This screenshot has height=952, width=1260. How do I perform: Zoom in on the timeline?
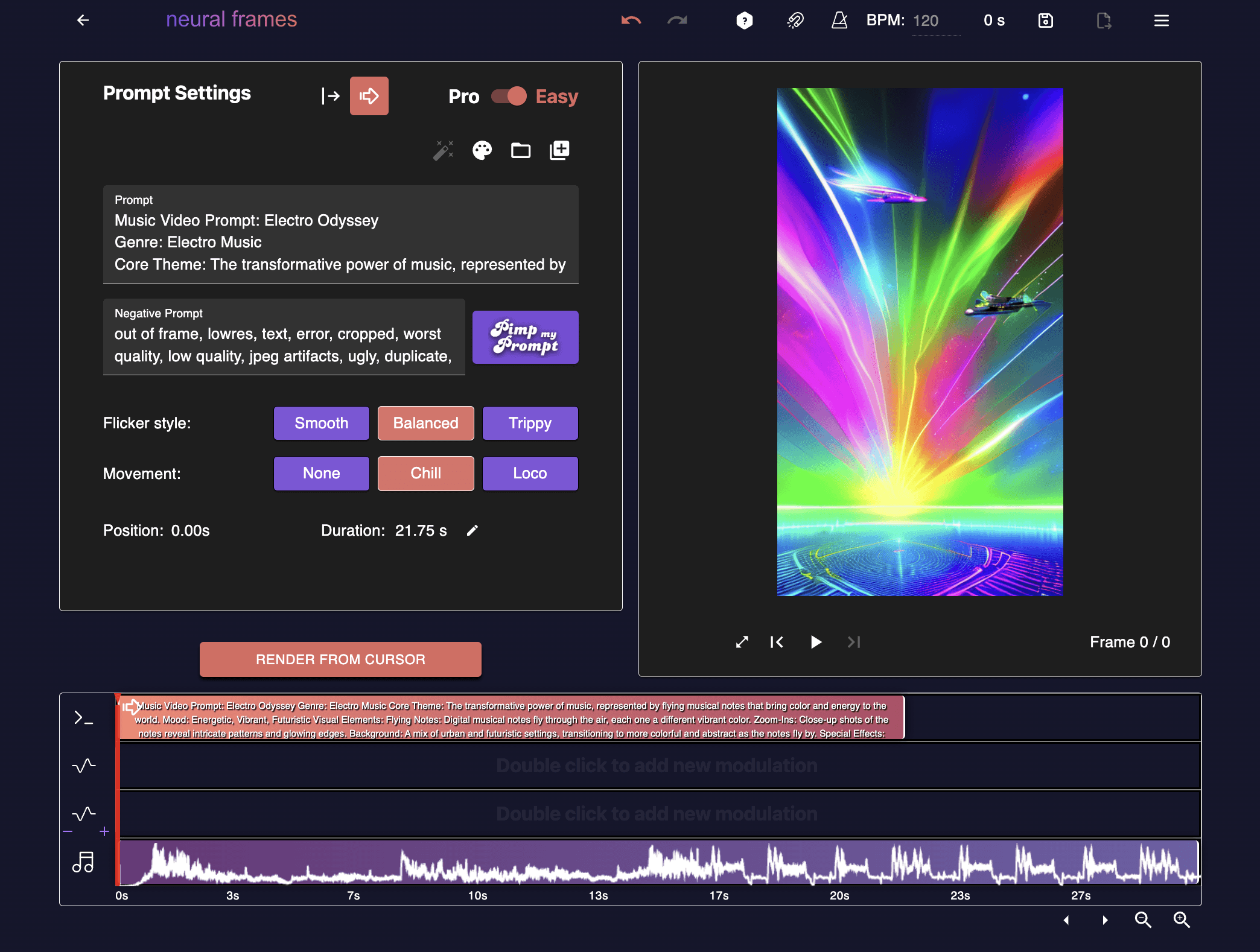click(1182, 920)
